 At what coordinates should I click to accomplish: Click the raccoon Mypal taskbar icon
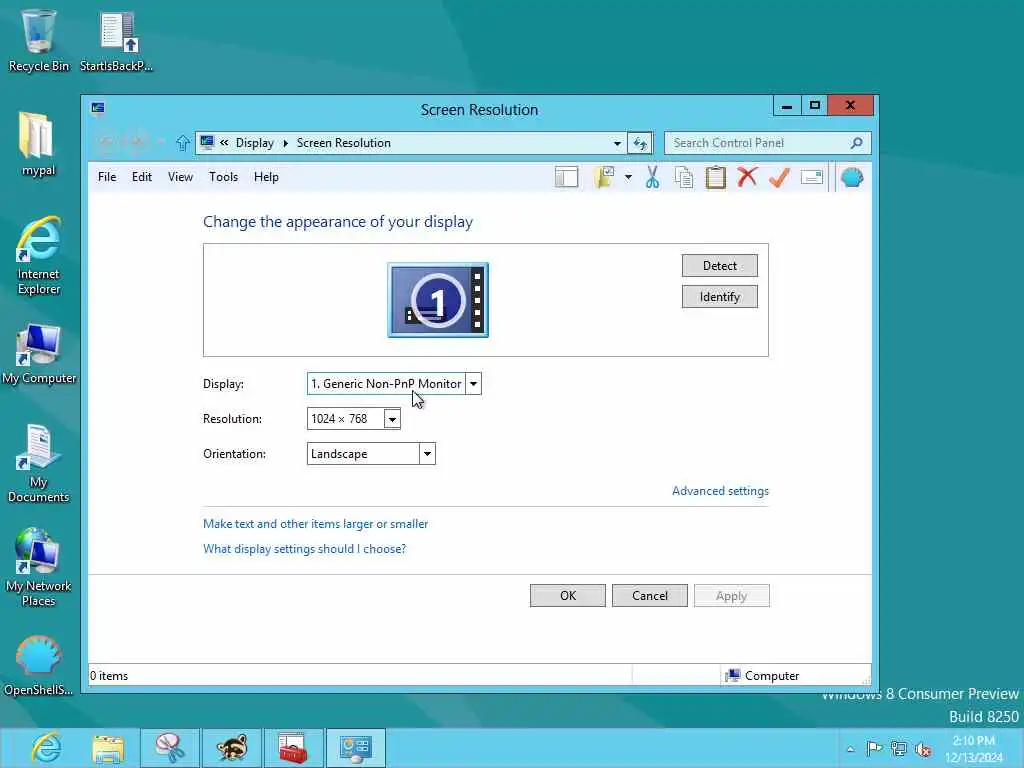click(232, 748)
